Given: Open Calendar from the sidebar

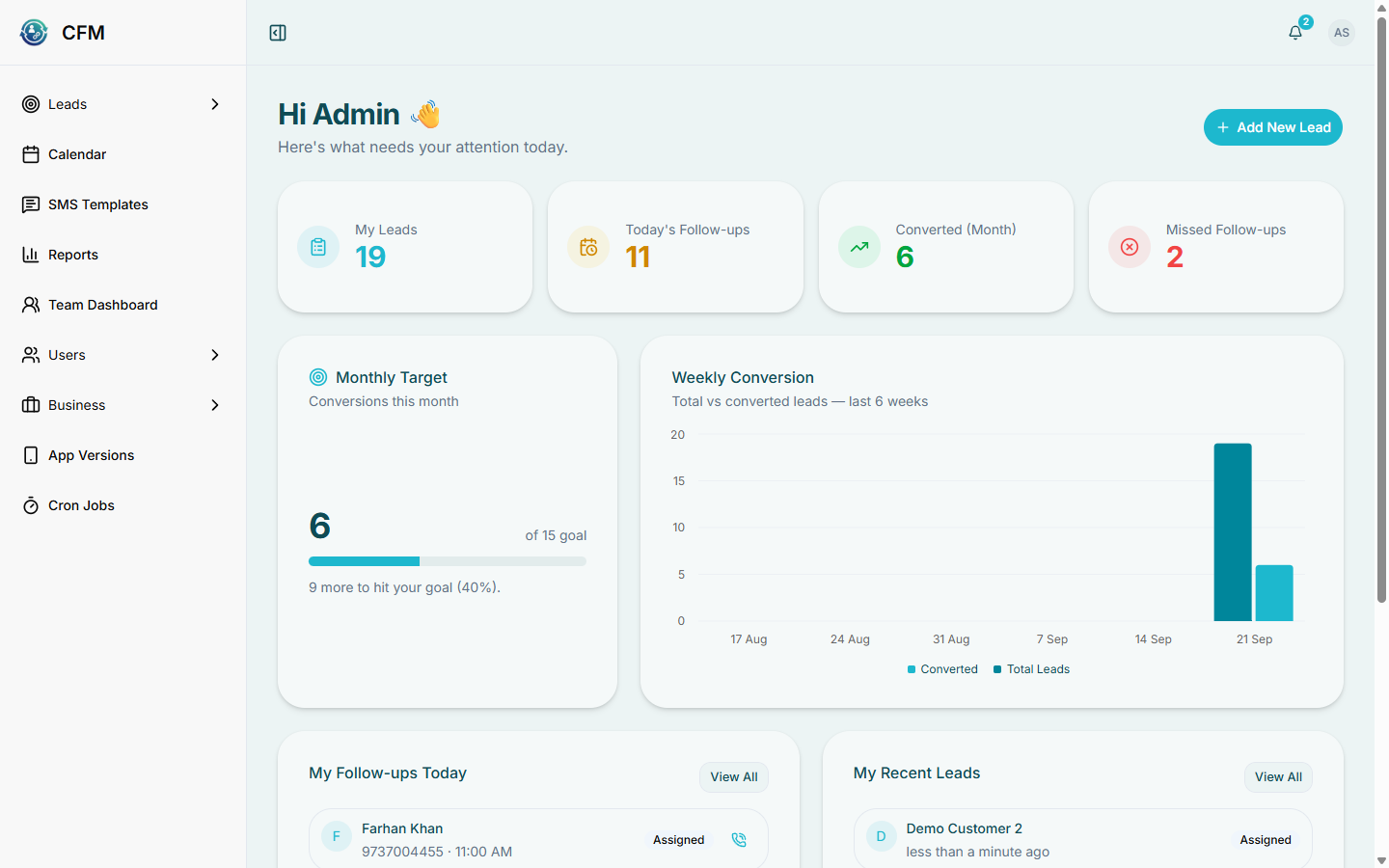Looking at the screenshot, I should (x=123, y=154).
